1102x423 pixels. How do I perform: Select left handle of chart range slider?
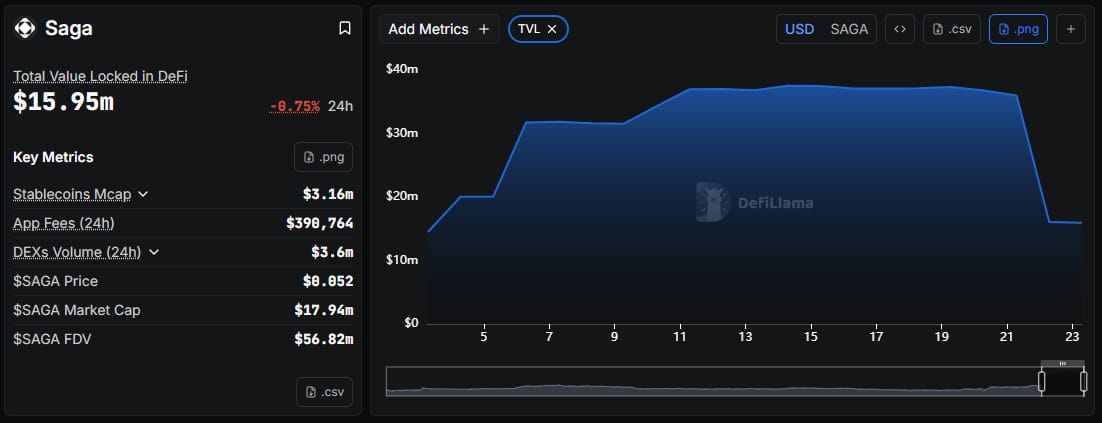pyautogui.click(x=1042, y=382)
